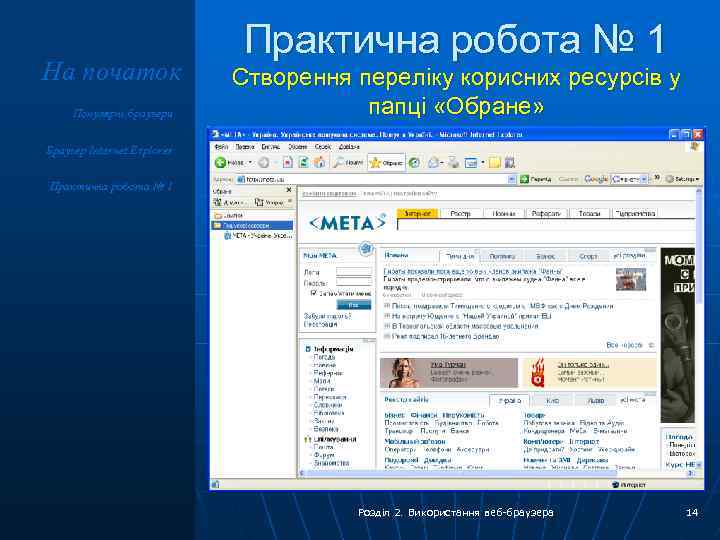Click the login name input field
720x540 pixels.
(354, 272)
